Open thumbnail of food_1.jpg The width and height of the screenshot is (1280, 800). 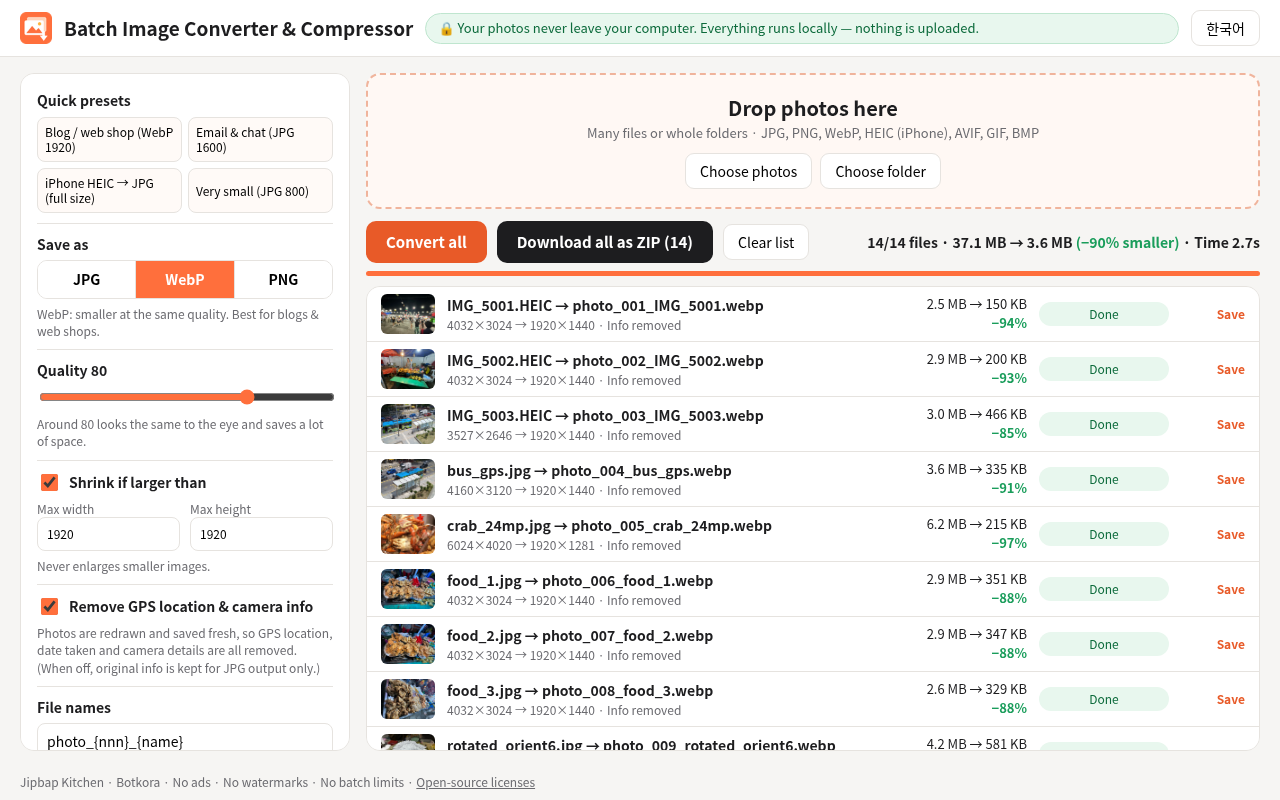pyautogui.click(x=408, y=589)
